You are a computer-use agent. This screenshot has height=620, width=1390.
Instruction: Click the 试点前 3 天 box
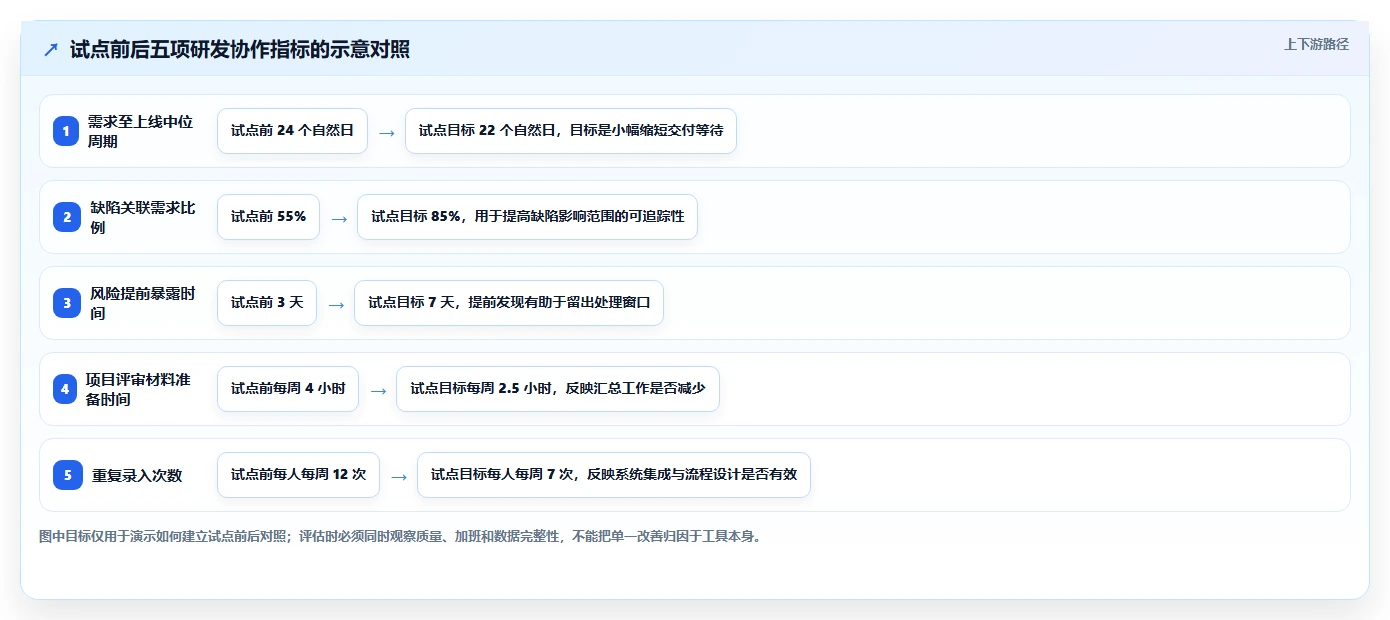pyautogui.click(x=267, y=303)
